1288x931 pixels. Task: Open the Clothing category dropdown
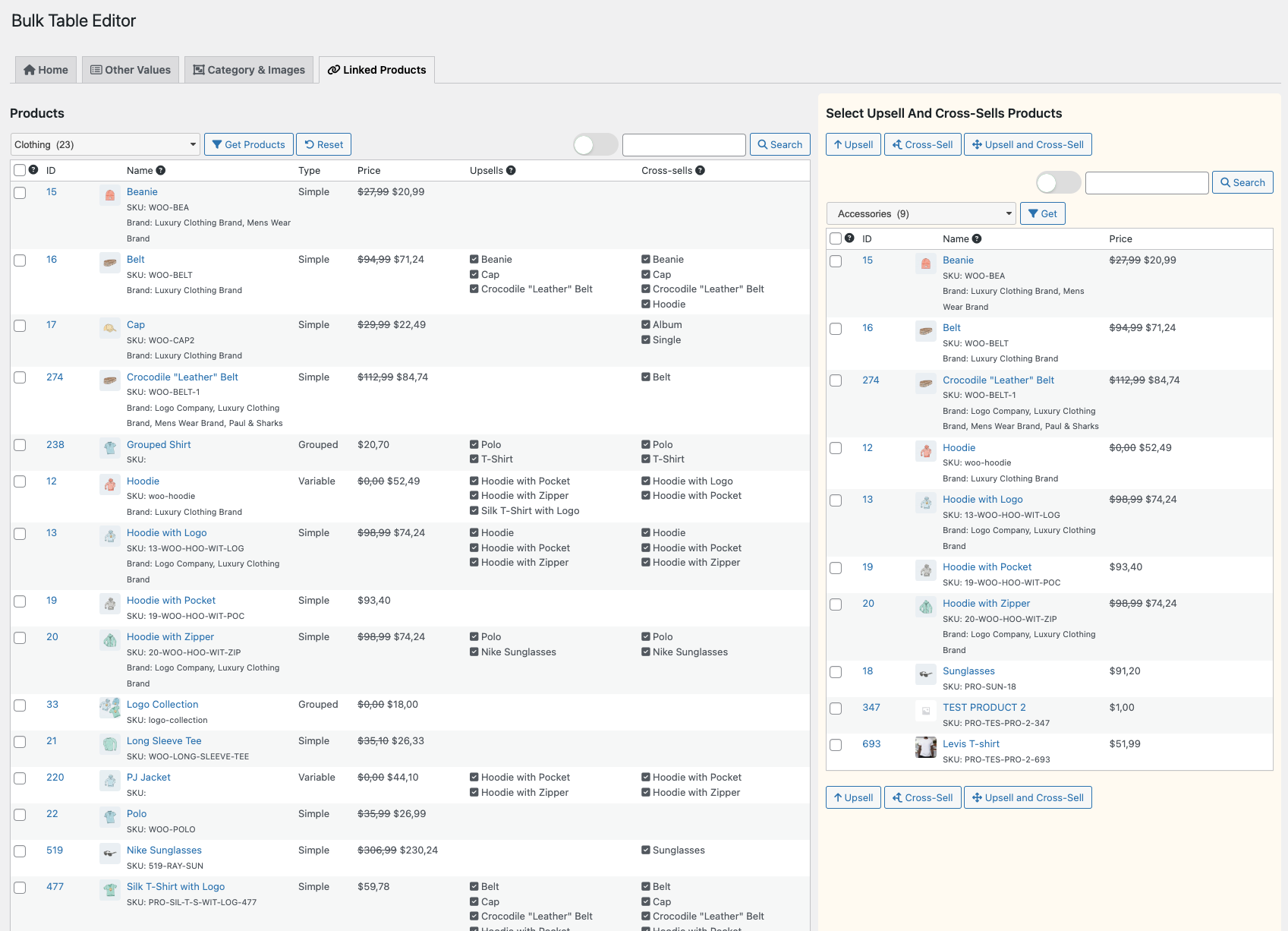[x=104, y=144]
